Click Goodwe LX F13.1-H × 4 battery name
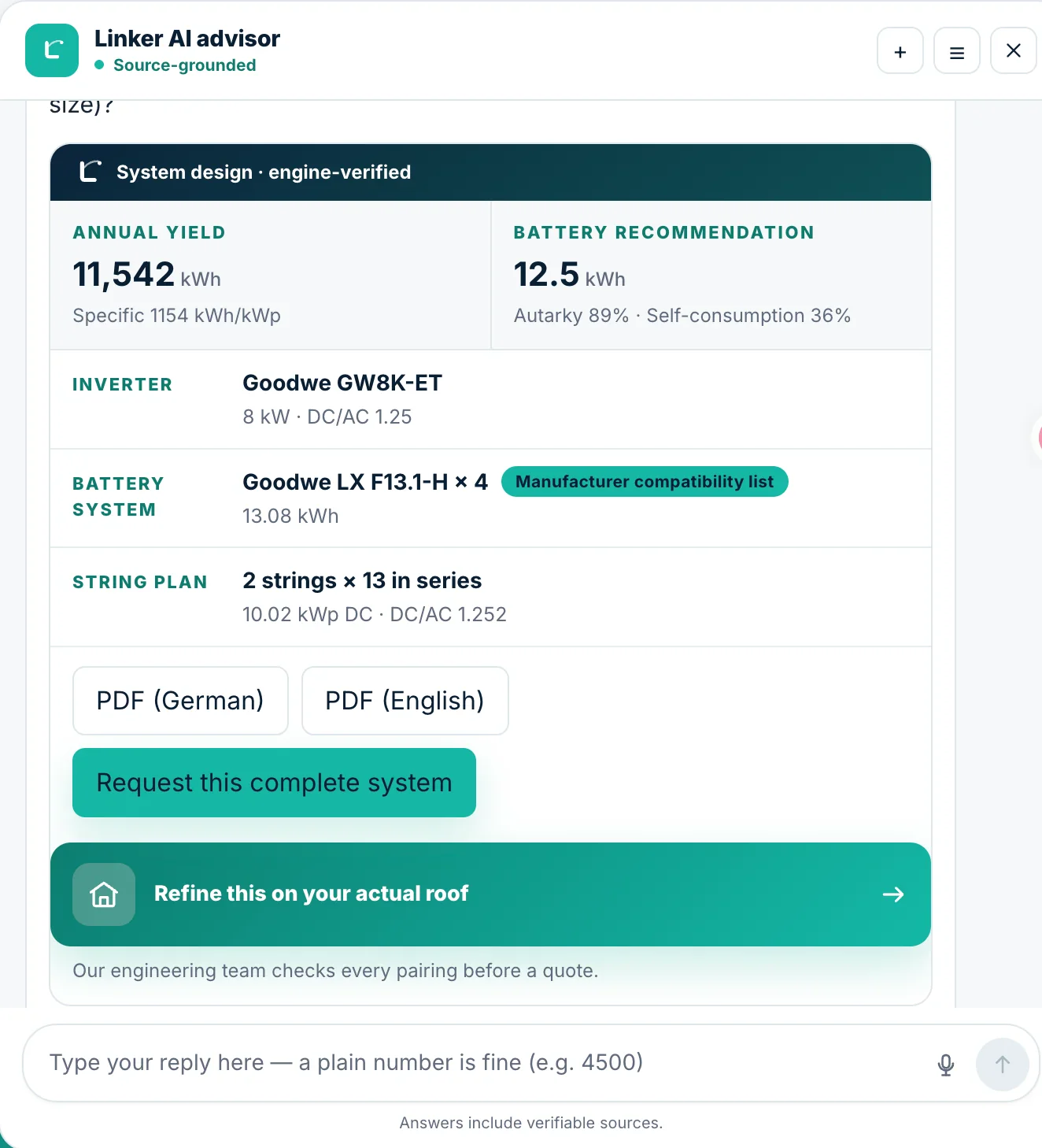The height and width of the screenshot is (1148, 1042). coord(365,482)
